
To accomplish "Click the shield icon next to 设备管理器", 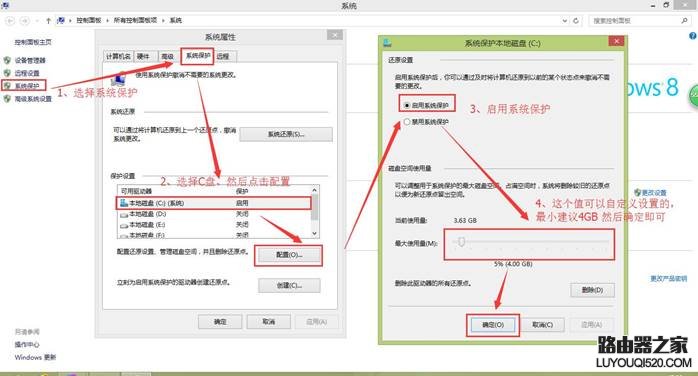I will (x=7, y=60).
